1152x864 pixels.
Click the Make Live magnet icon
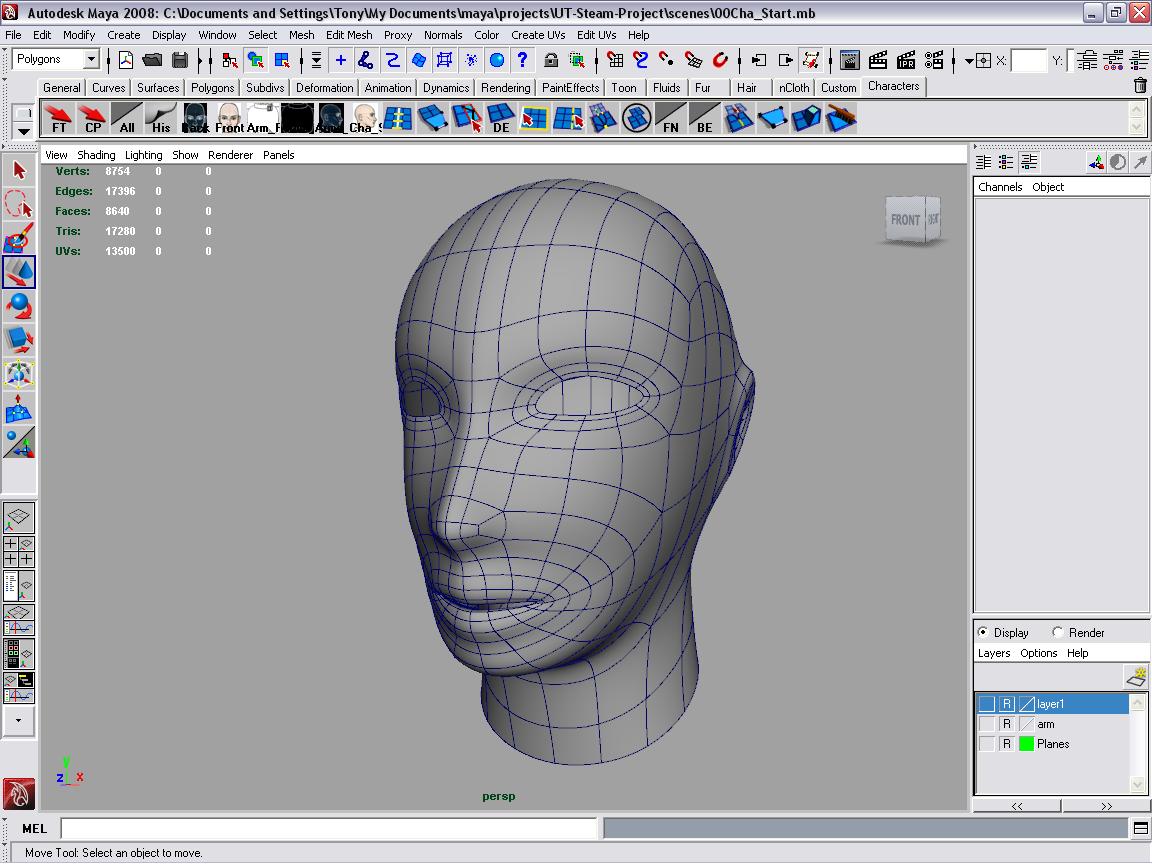pyautogui.click(x=720, y=60)
